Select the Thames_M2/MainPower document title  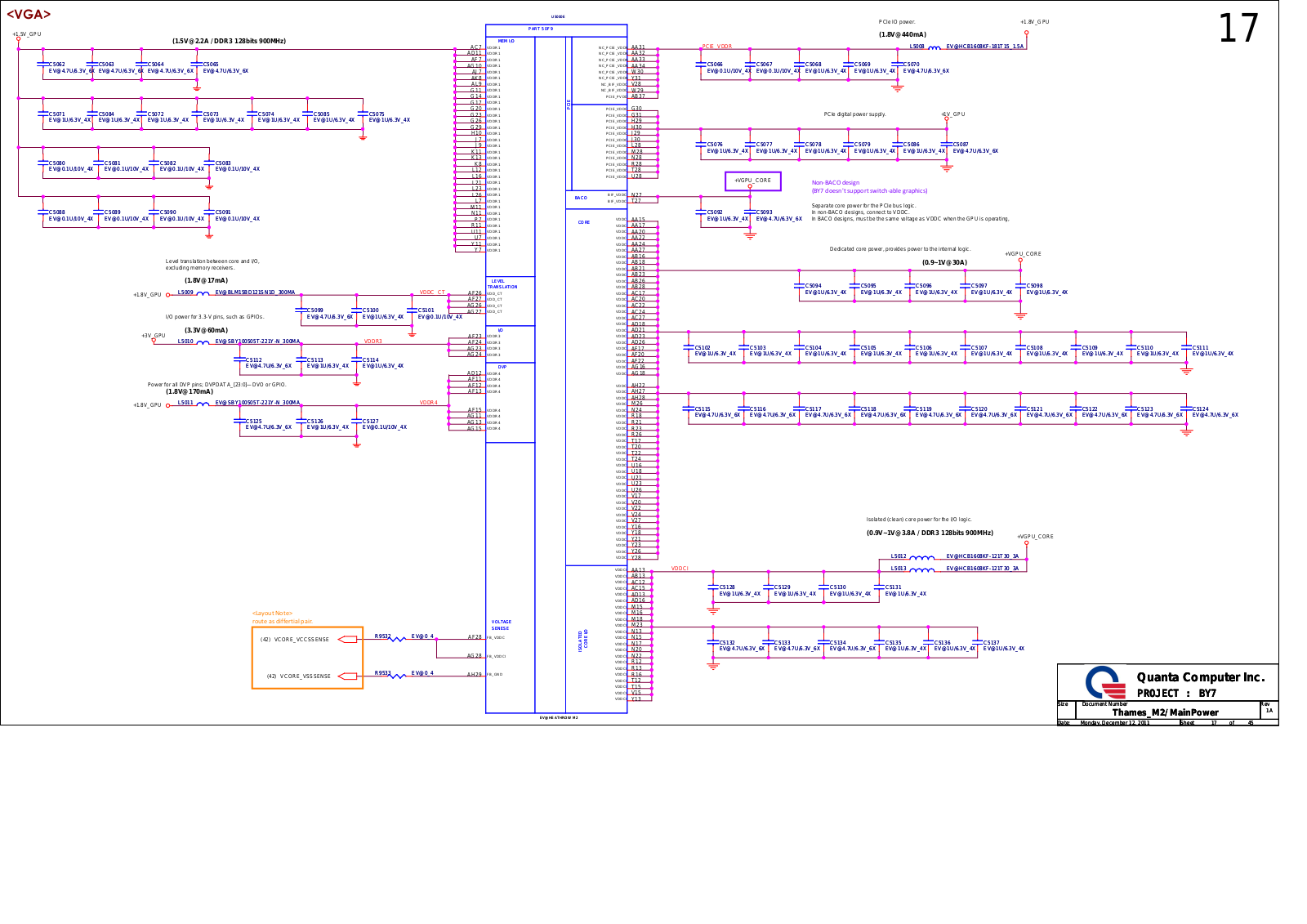tap(1165, 712)
